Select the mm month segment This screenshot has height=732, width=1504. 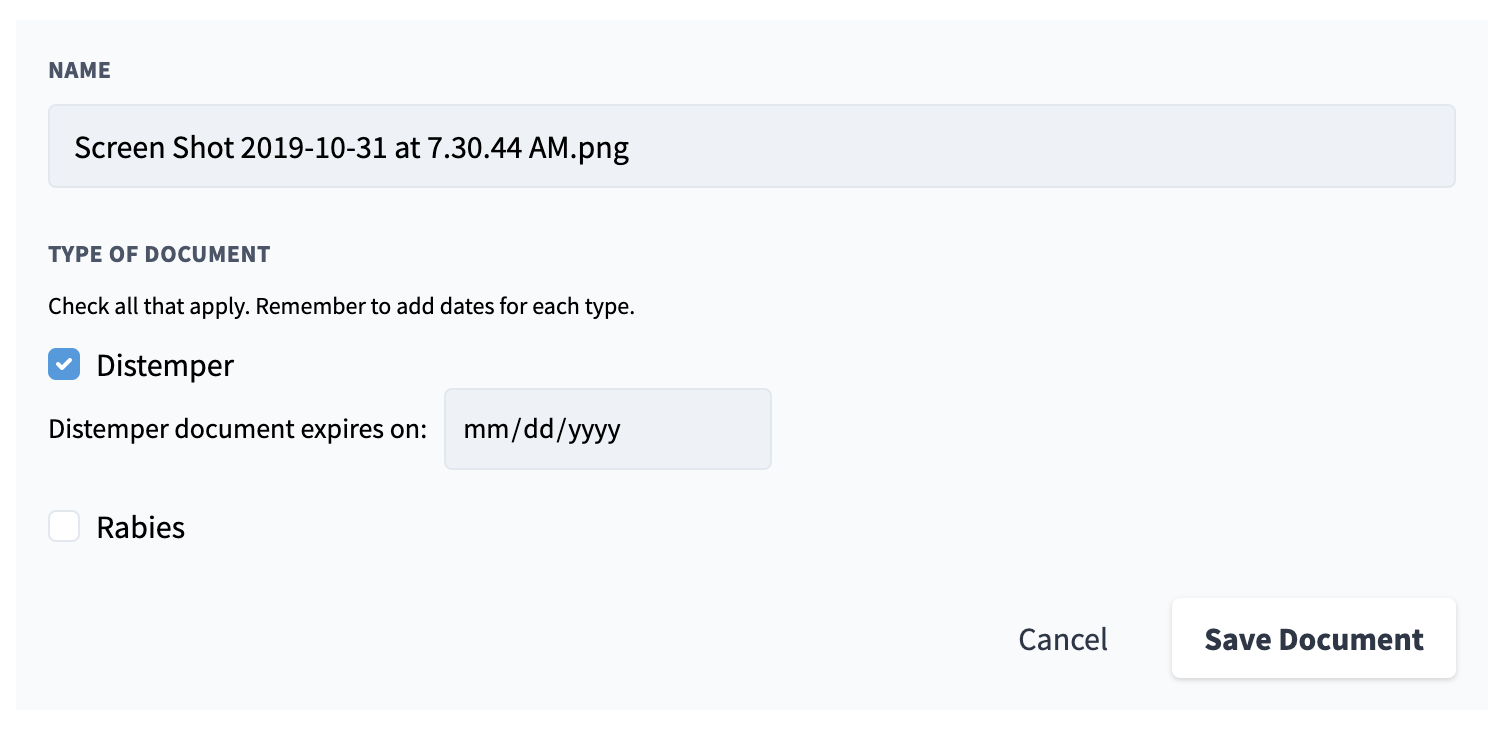[484, 429]
